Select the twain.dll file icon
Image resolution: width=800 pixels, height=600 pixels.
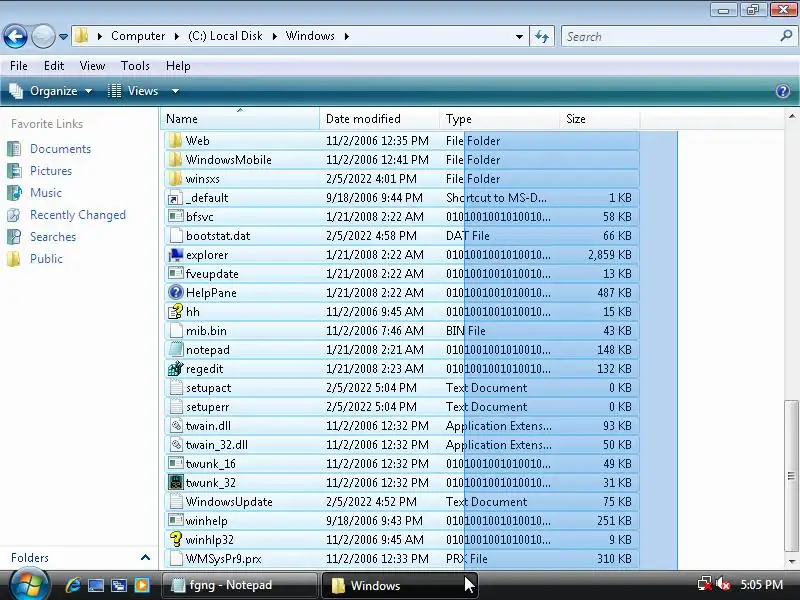coord(176,426)
